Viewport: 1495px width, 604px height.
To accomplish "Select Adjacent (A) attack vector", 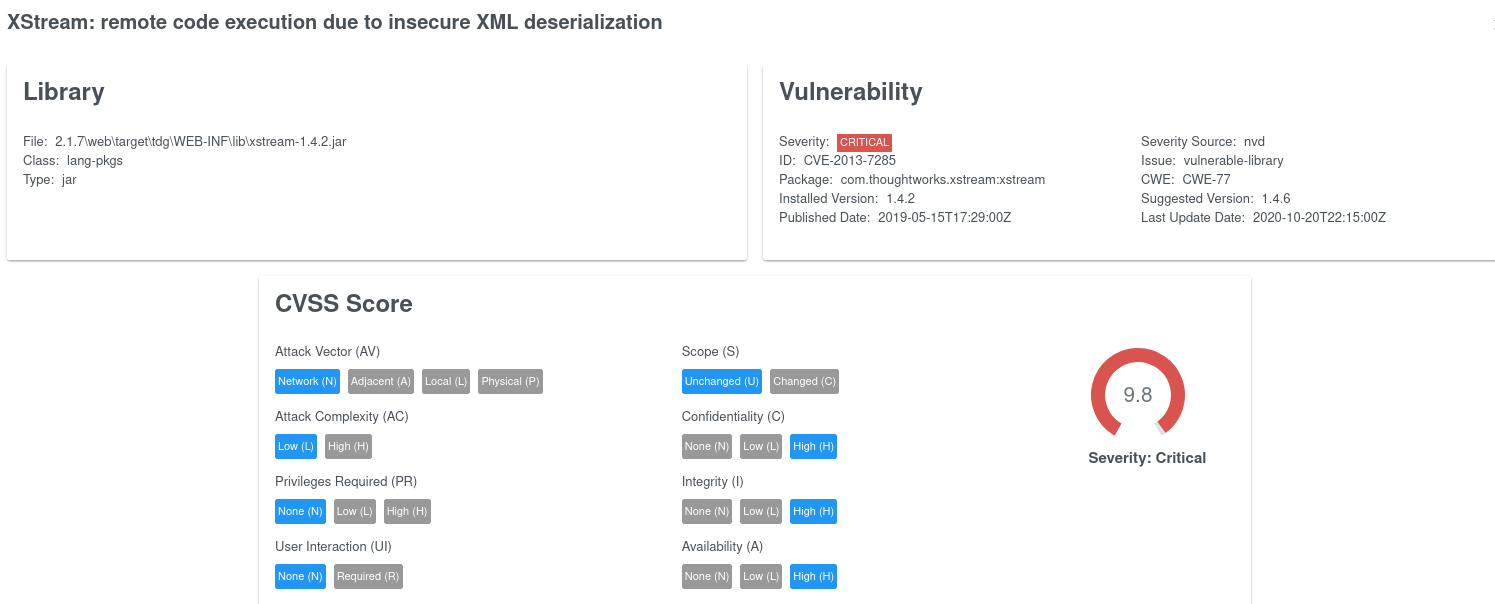I will click(381, 381).
